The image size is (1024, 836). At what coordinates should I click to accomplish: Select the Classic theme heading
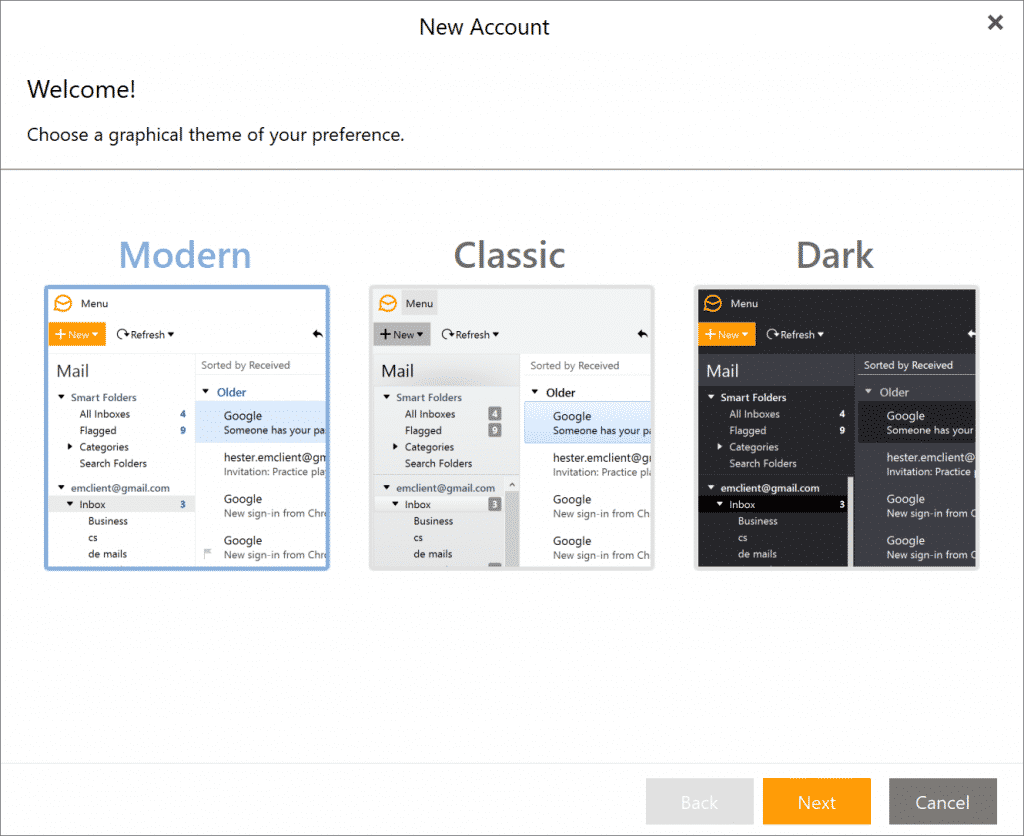click(x=510, y=255)
